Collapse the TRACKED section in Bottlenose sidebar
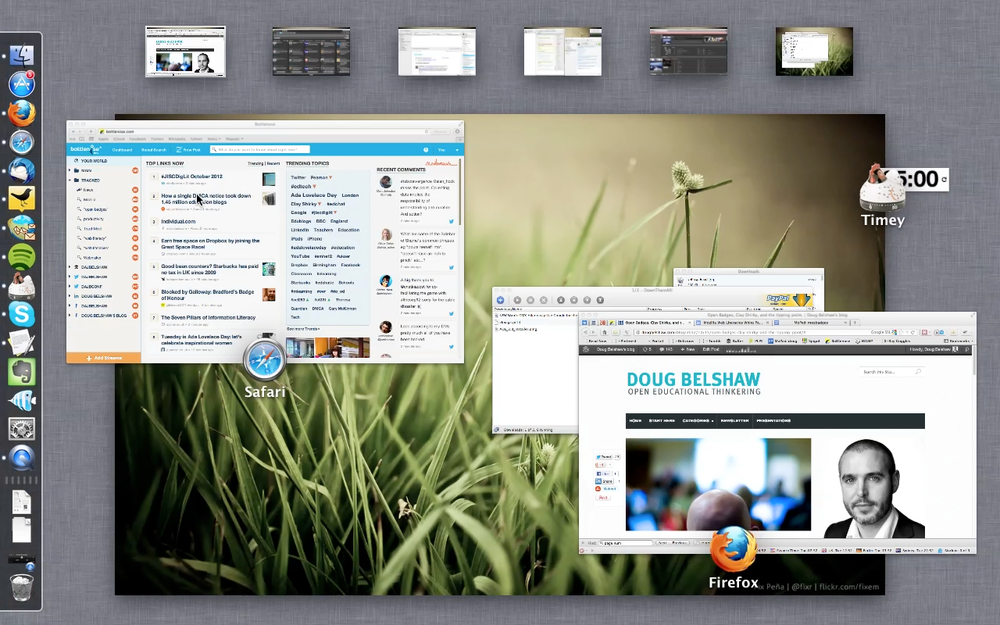The height and width of the screenshot is (625, 1000). pos(71,180)
